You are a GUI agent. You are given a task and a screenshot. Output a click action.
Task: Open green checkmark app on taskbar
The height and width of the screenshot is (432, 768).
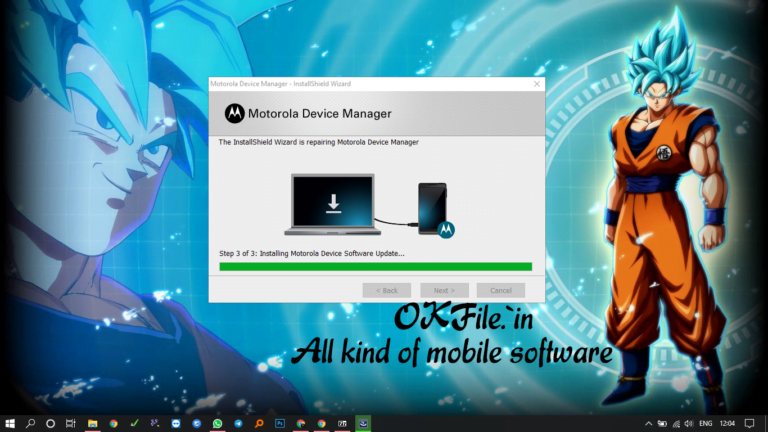(x=134, y=423)
